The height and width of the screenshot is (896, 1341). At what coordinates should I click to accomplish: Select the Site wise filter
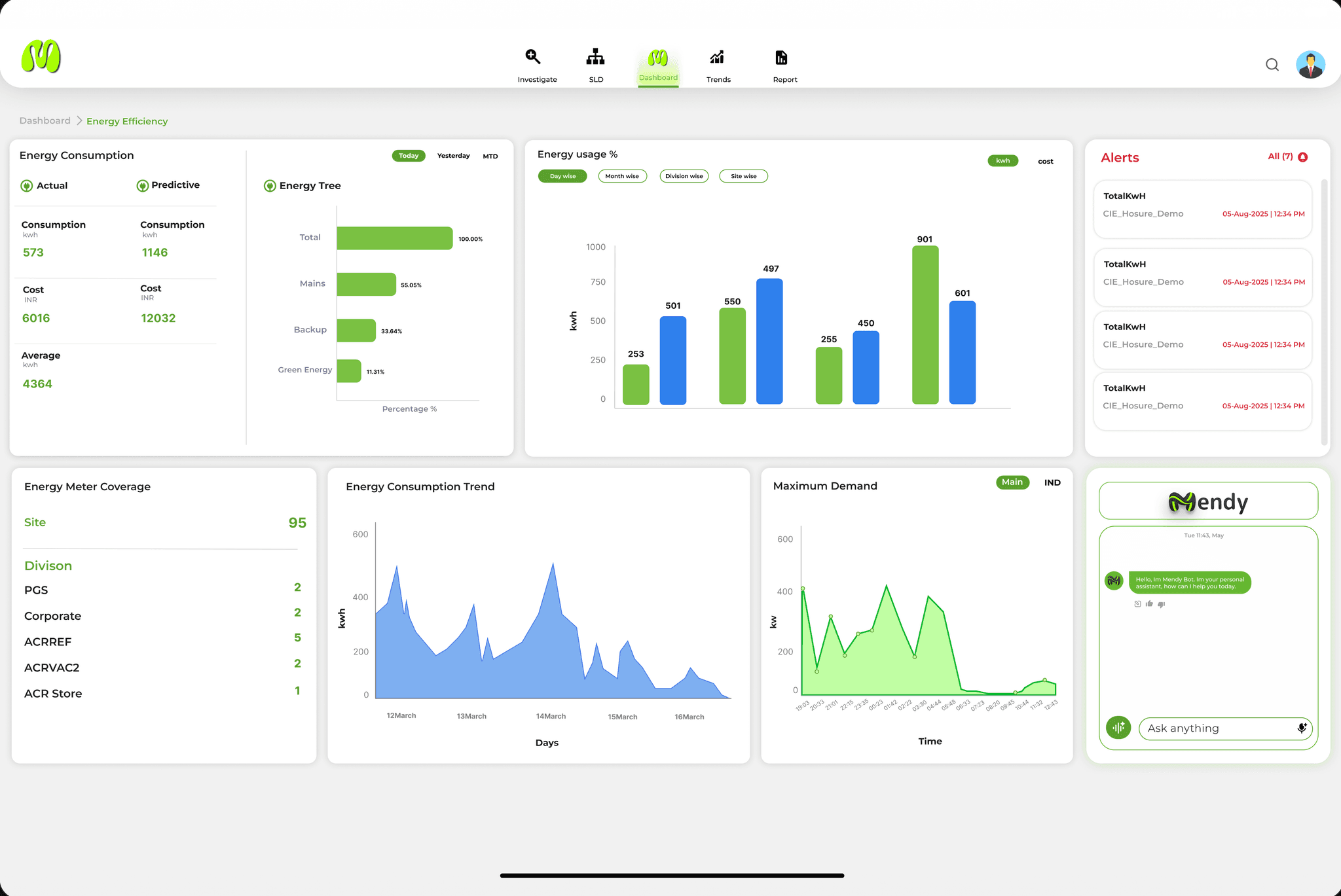[743, 176]
